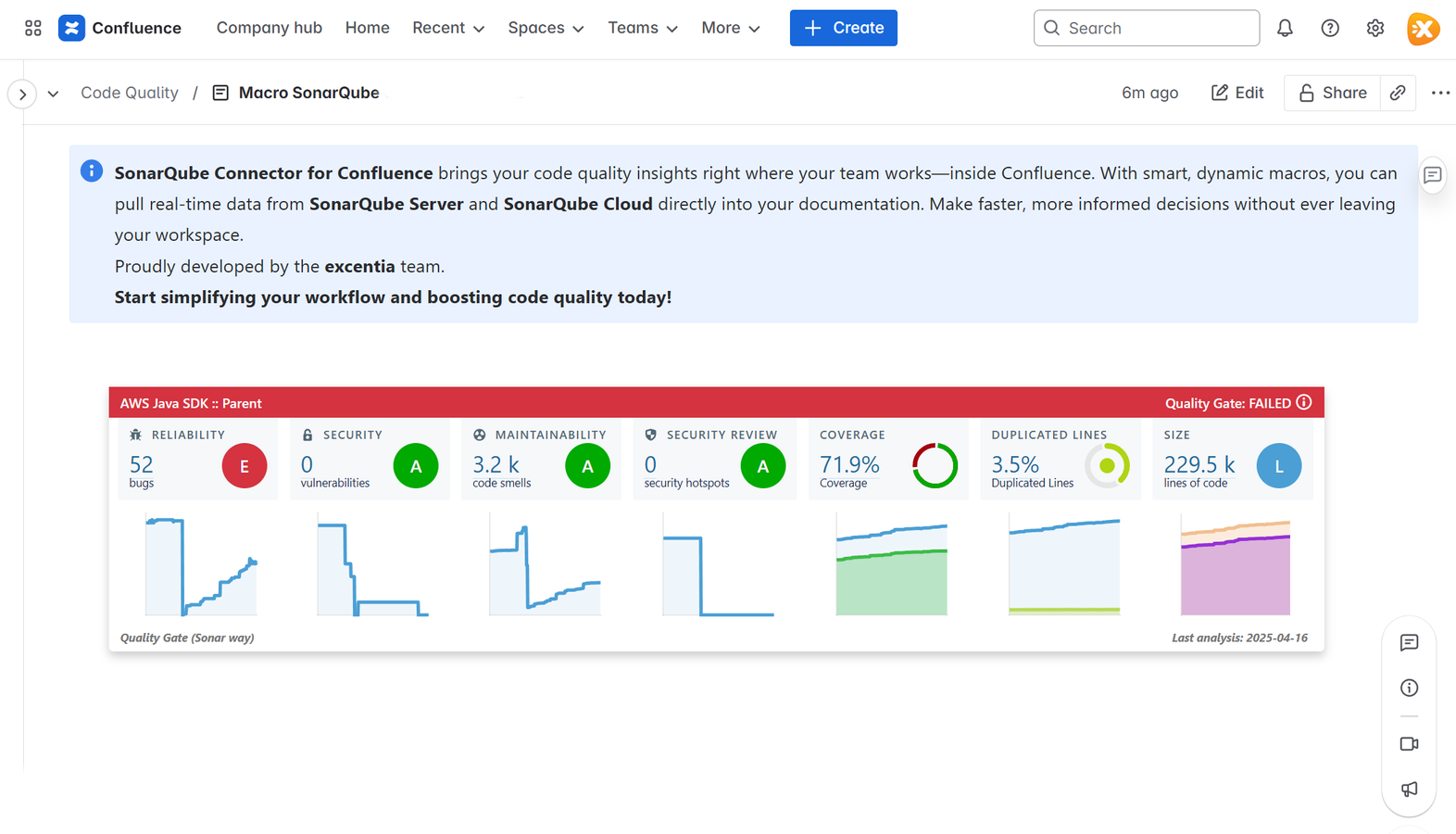Screen dimensions: 1456x834
Task: Click the 0 security hotspots value
Action: 650,464
